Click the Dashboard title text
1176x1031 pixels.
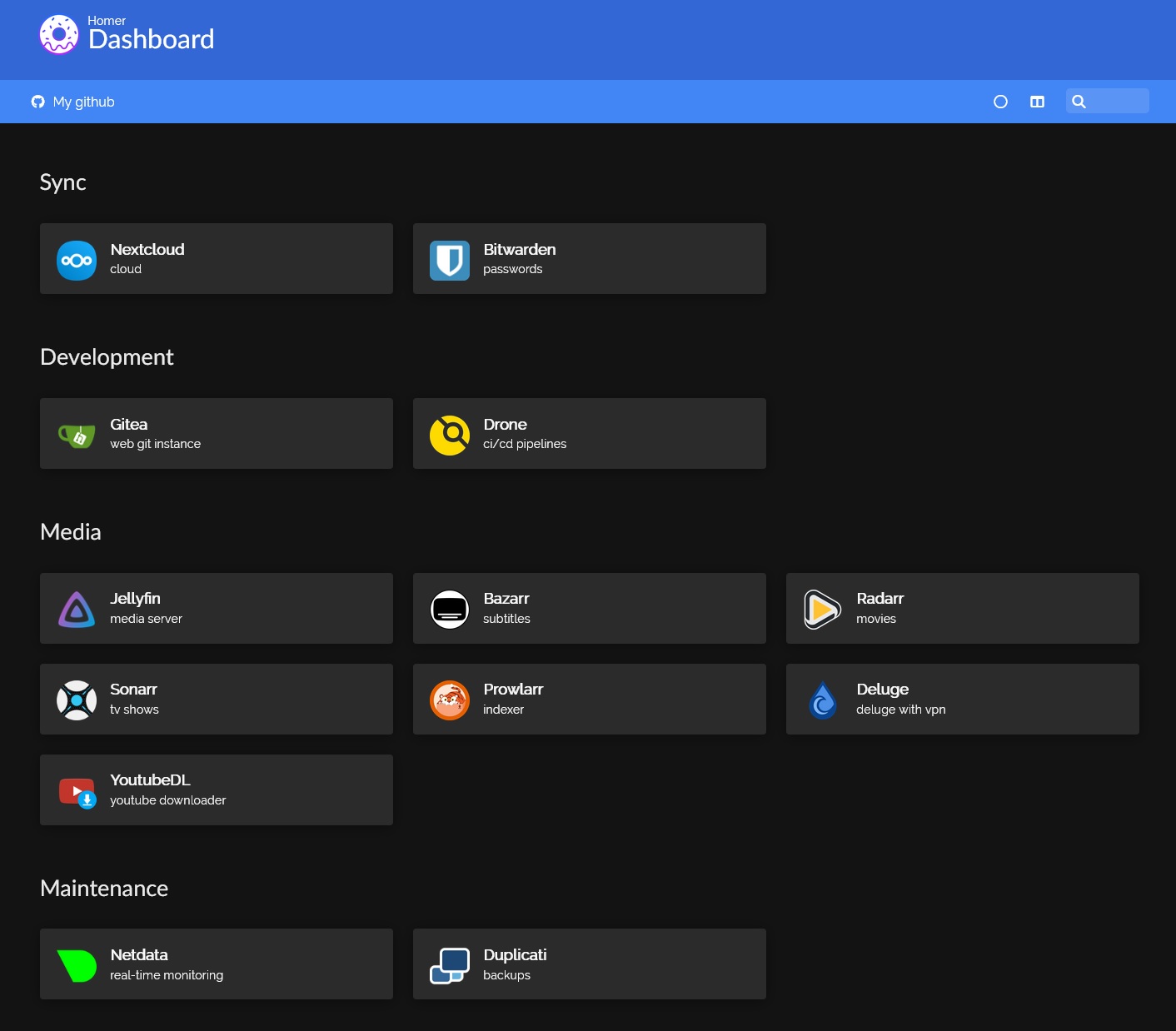click(x=152, y=40)
